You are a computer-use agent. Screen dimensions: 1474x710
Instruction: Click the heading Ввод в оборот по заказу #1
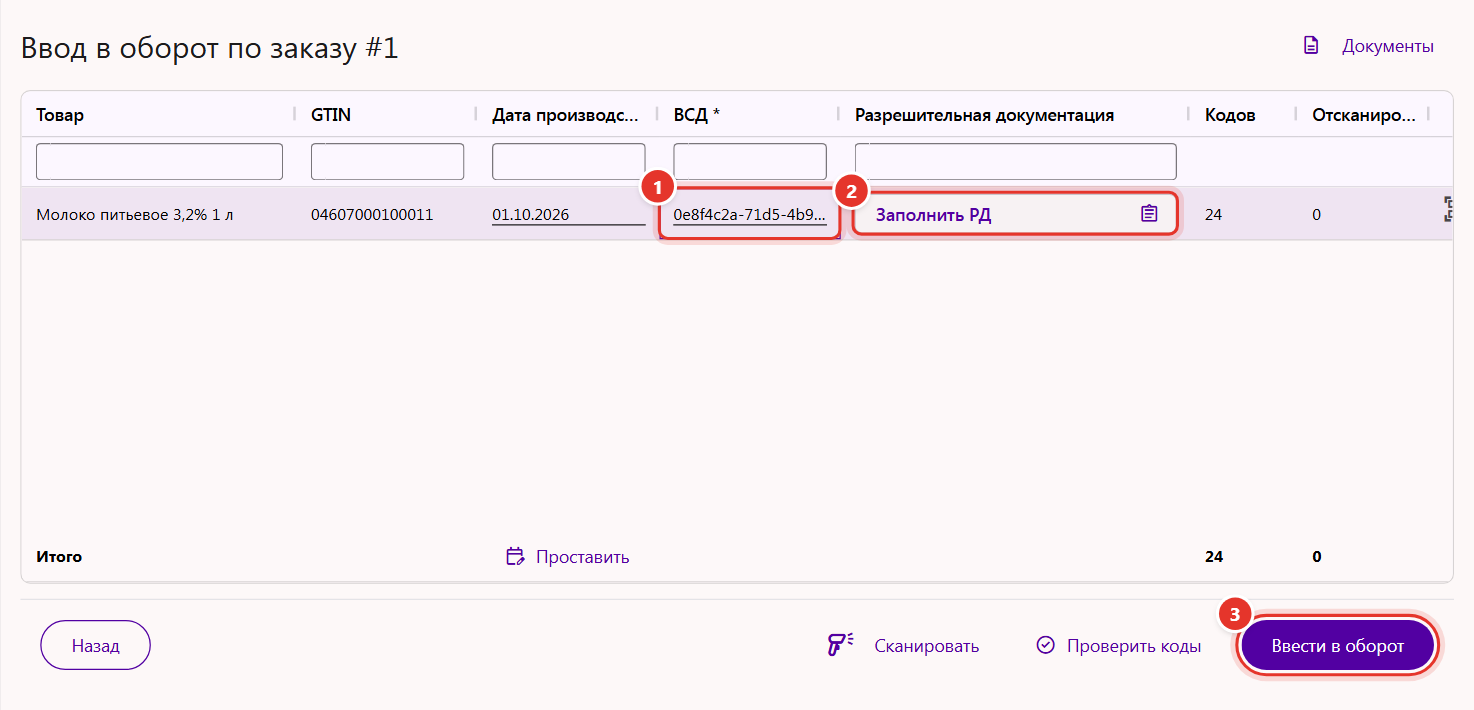pos(210,48)
